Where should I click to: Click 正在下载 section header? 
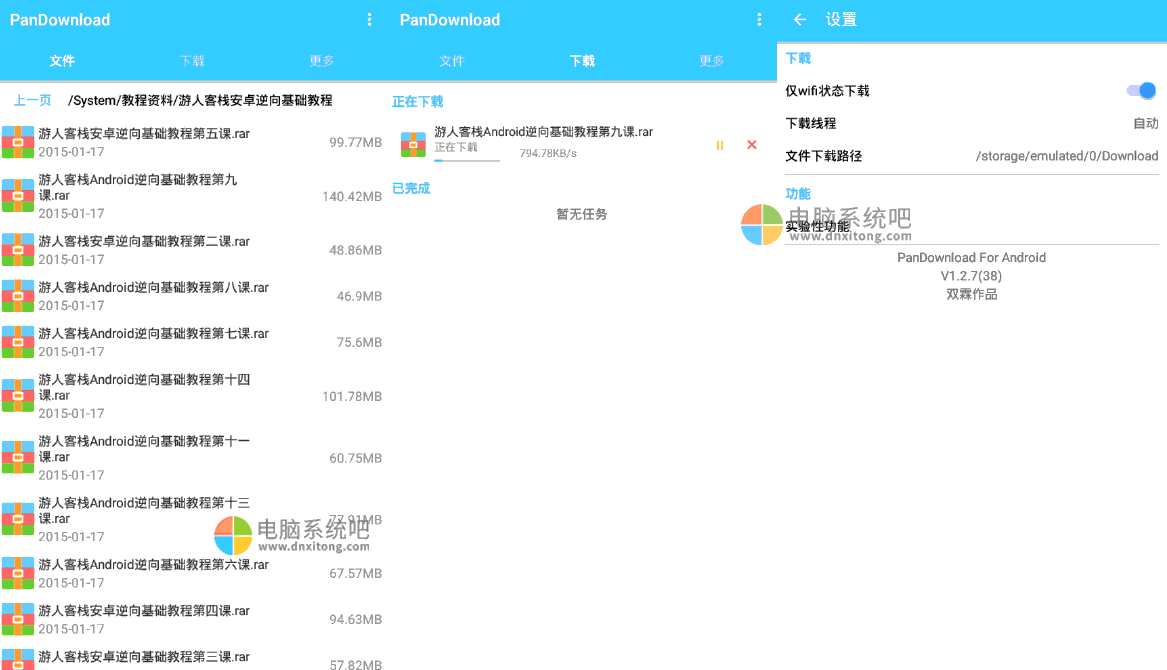[418, 101]
